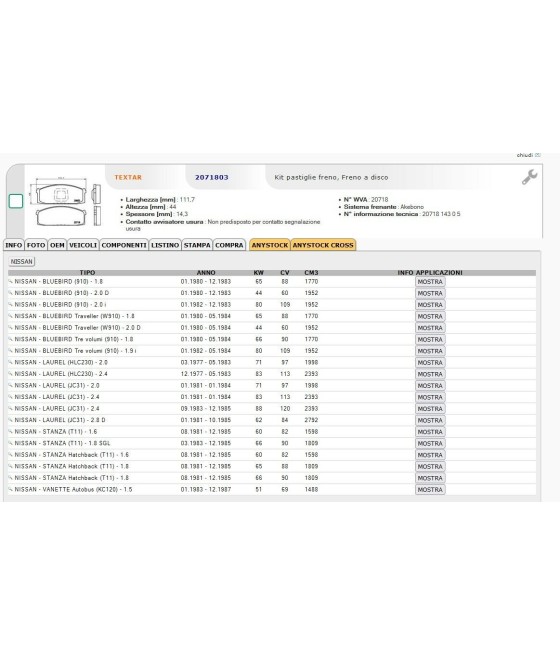Switch to the INFO tab
The width and height of the screenshot is (560, 655).
click(13, 245)
